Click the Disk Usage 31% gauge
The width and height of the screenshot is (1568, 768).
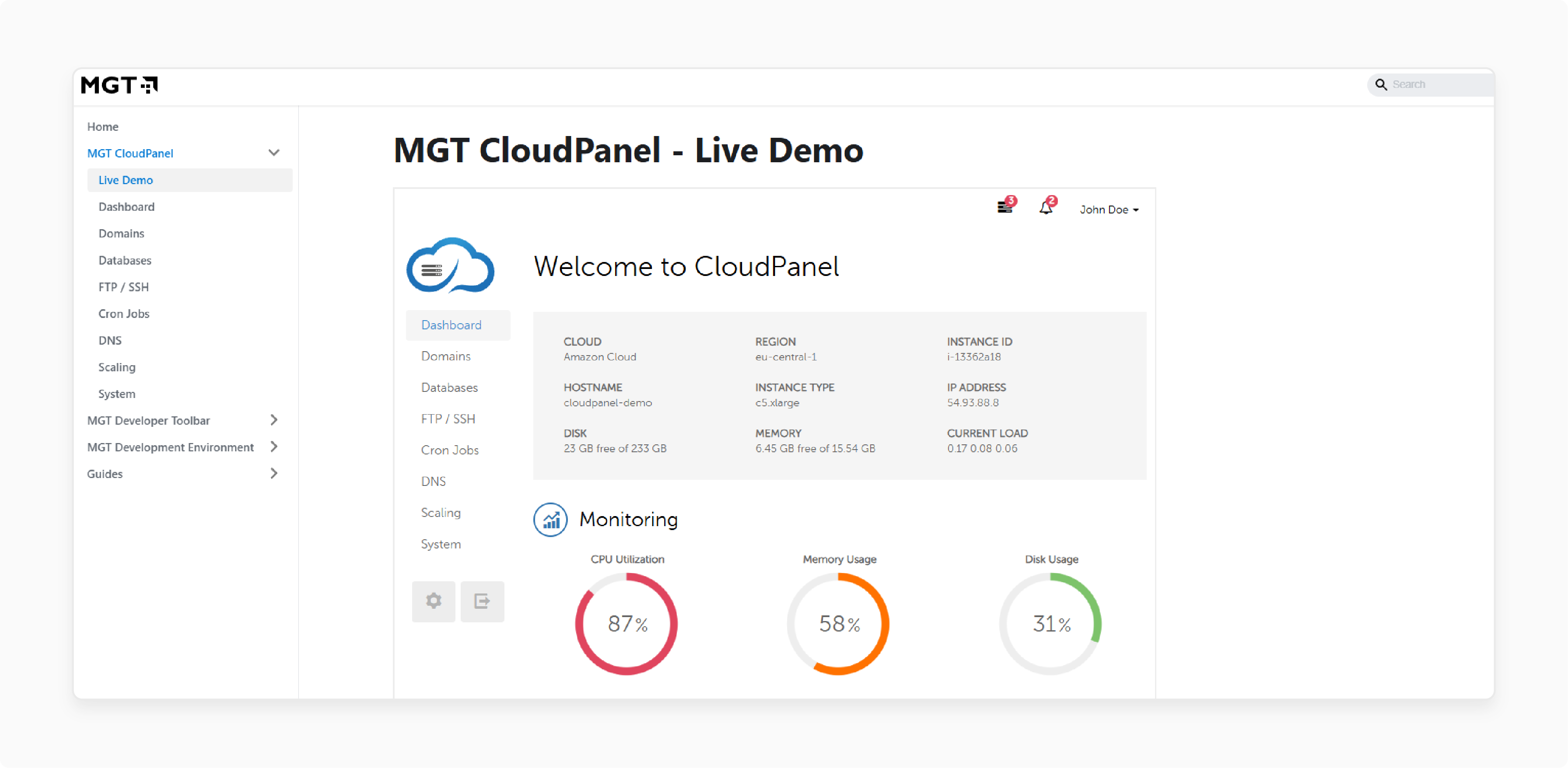click(1050, 624)
